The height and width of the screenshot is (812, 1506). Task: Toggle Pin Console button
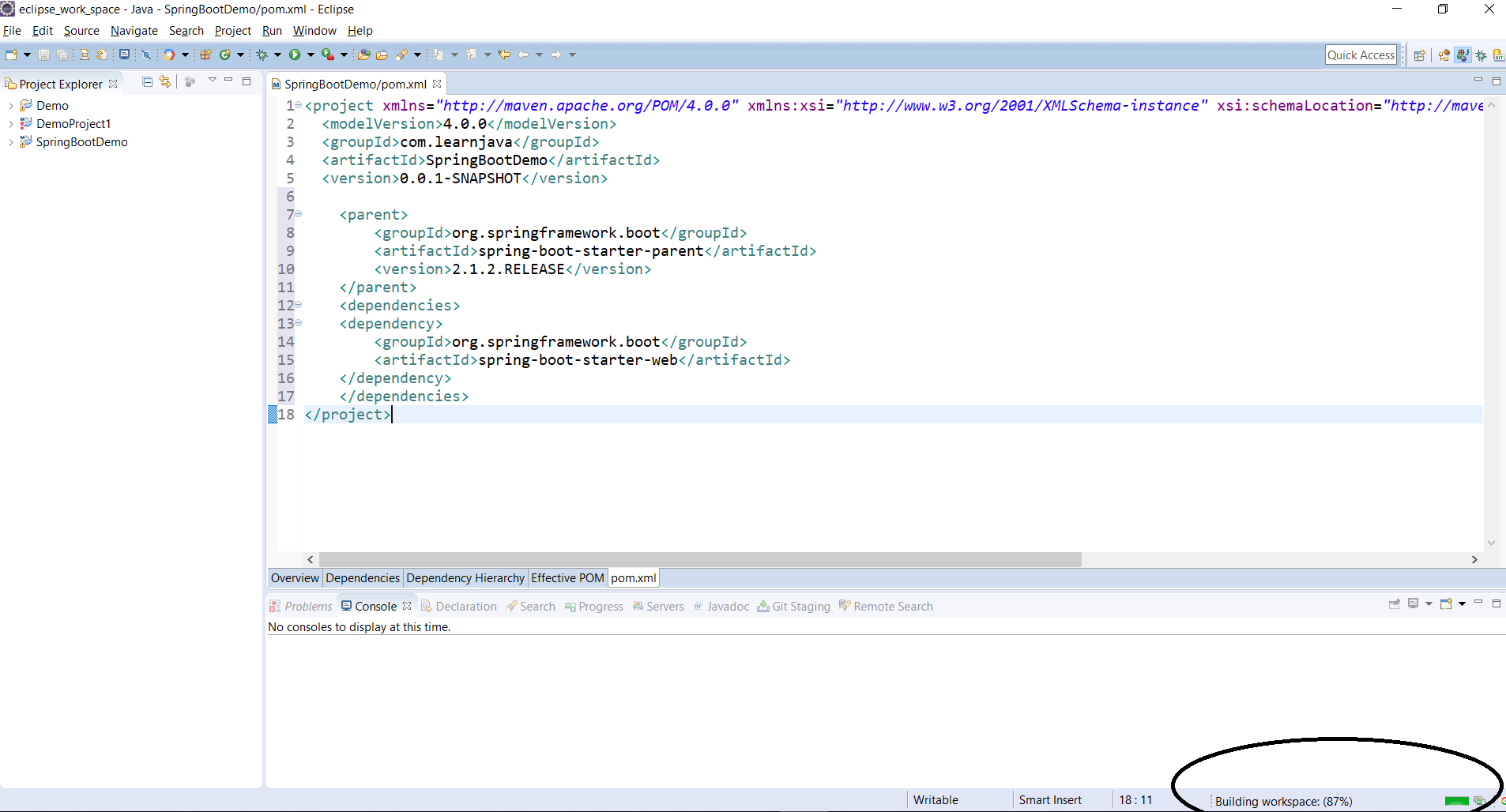tap(1394, 604)
